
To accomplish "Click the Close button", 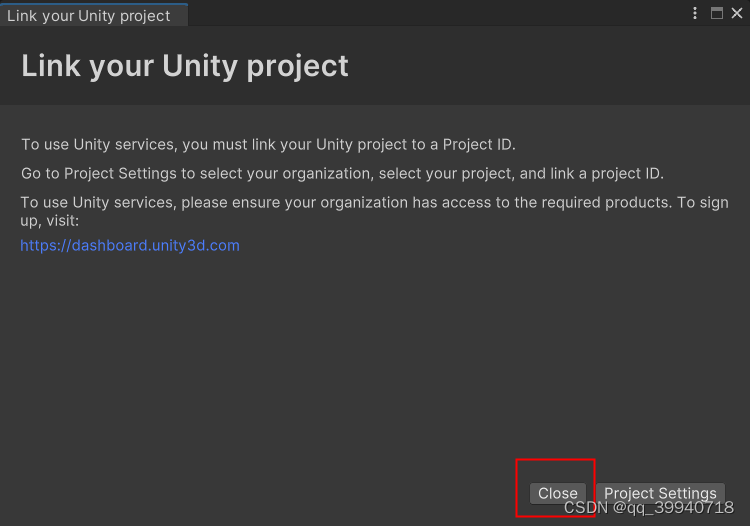I will pyautogui.click(x=558, y=493).
